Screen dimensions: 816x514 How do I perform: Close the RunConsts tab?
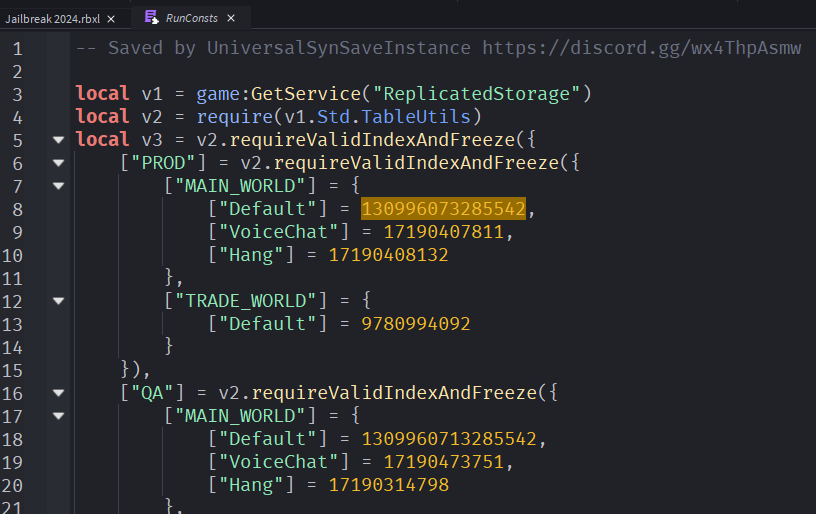pos(231,18)
